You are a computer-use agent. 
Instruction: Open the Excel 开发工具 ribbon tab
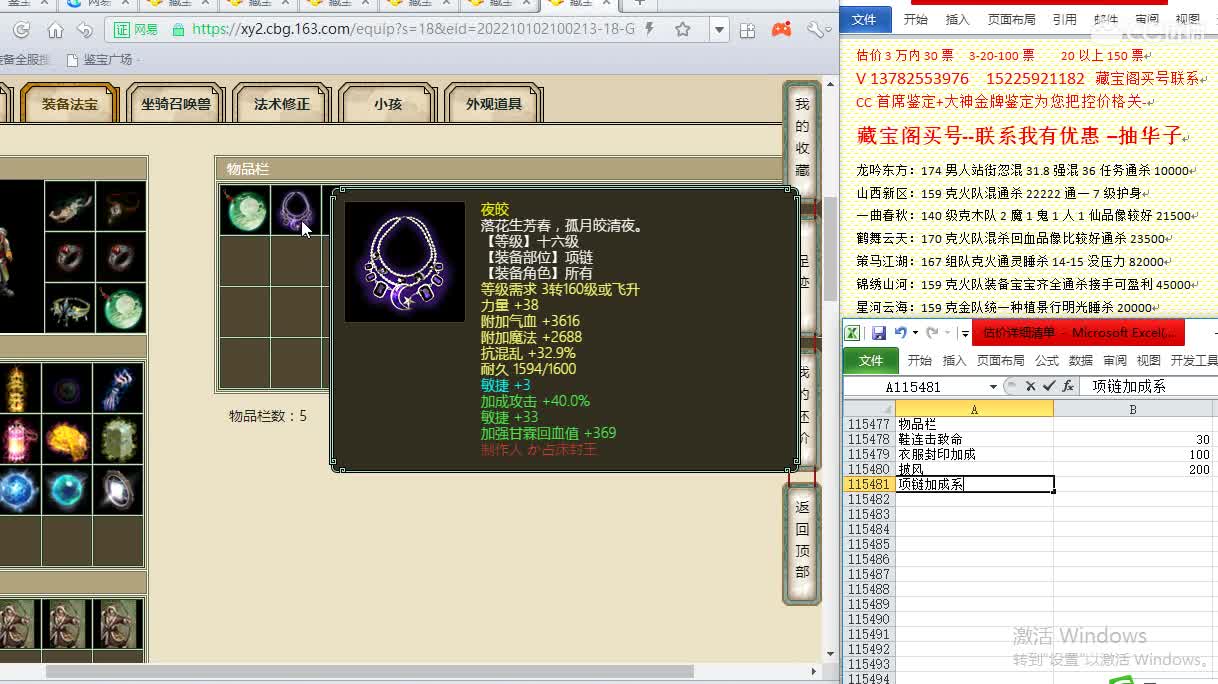click(1194, 360)
